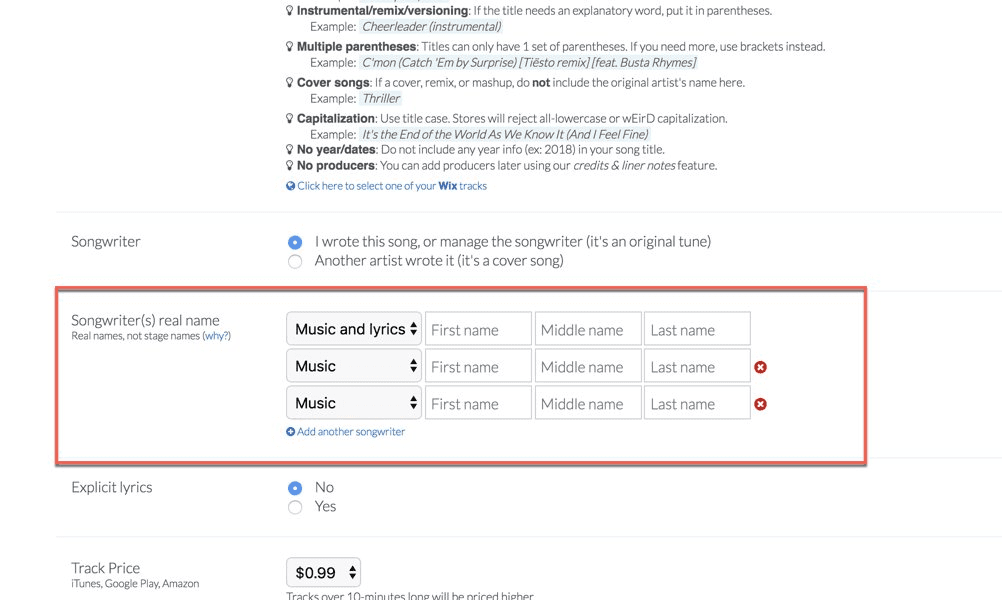Focus Middle name field of third songwriter

[588, 404]
